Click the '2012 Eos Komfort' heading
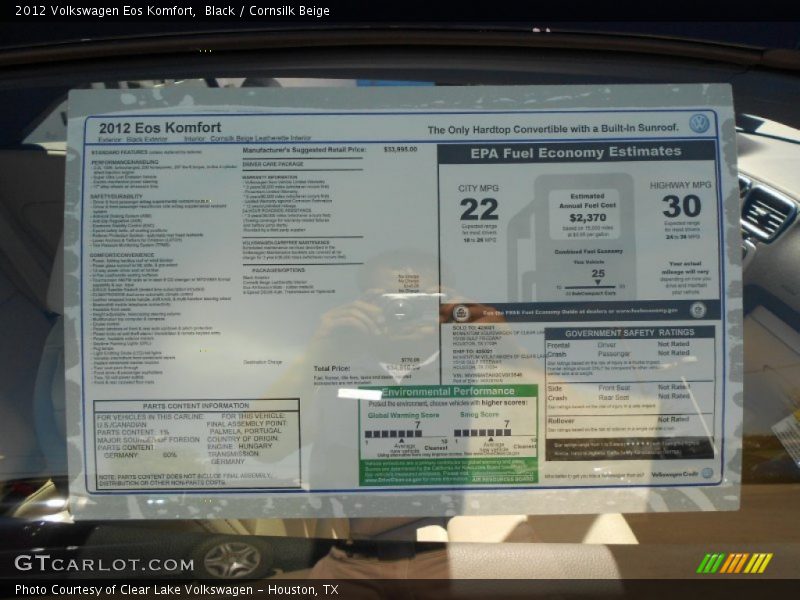The height and width of the screenshot is (600, 800). point(160,128)
